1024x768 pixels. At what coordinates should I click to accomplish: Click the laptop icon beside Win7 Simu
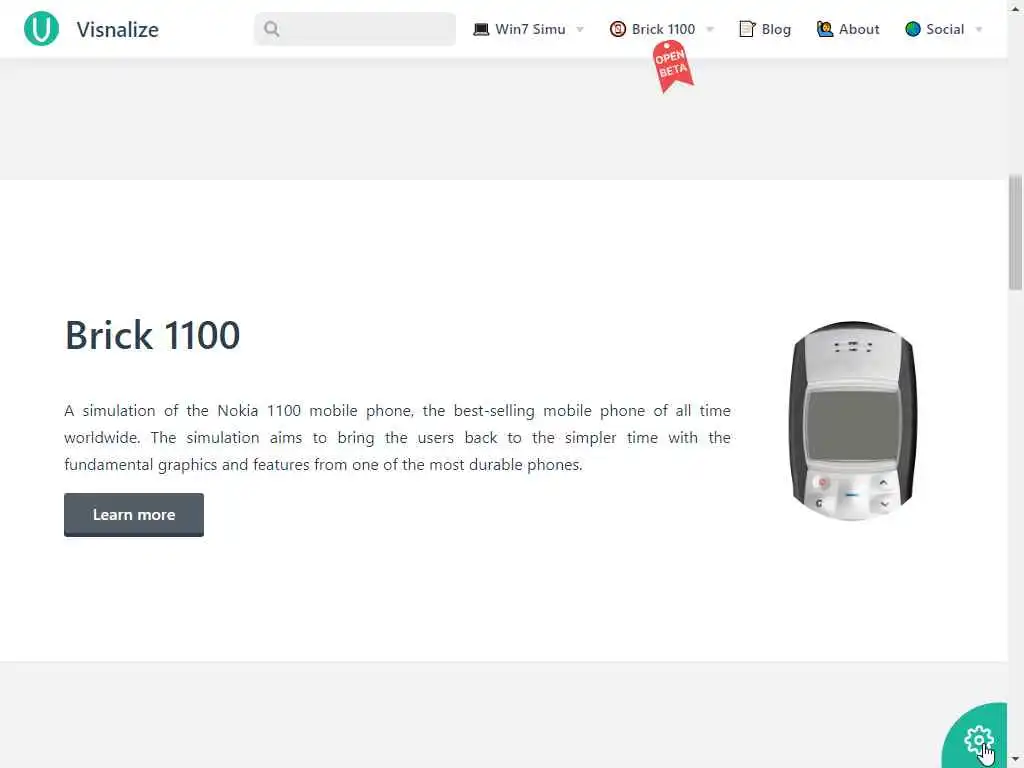pyautogui.click(x=481, y=29)
